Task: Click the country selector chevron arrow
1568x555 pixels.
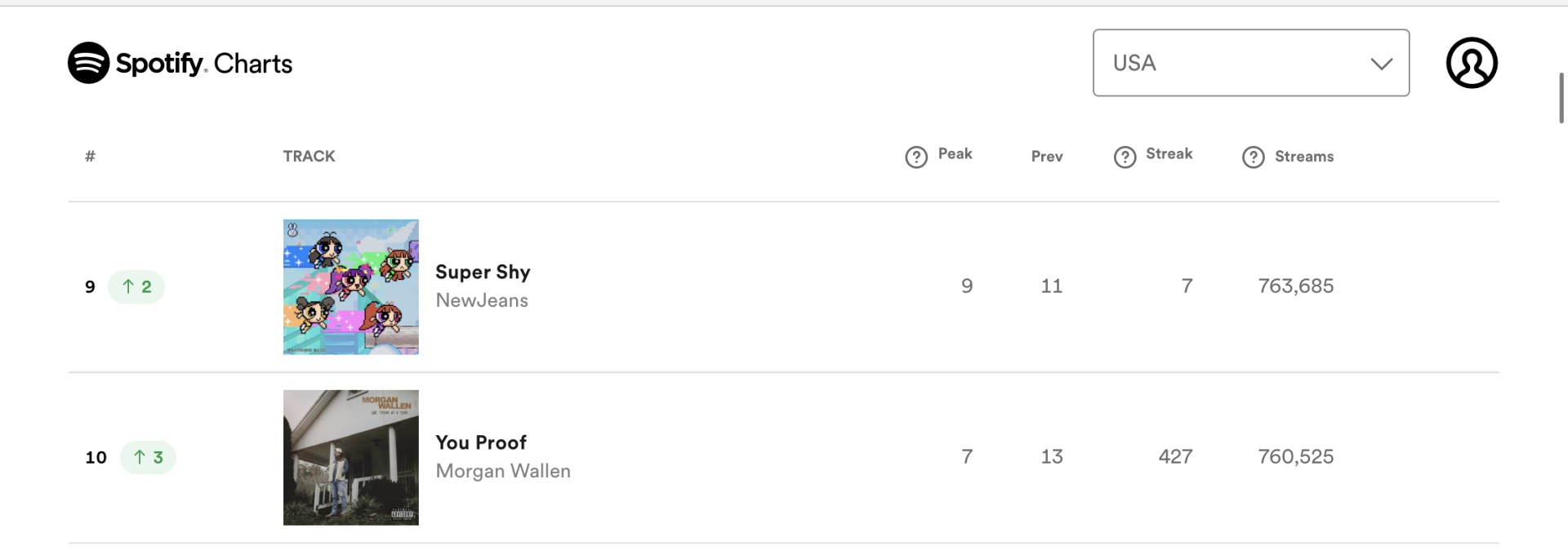Action: (1381, 64)
